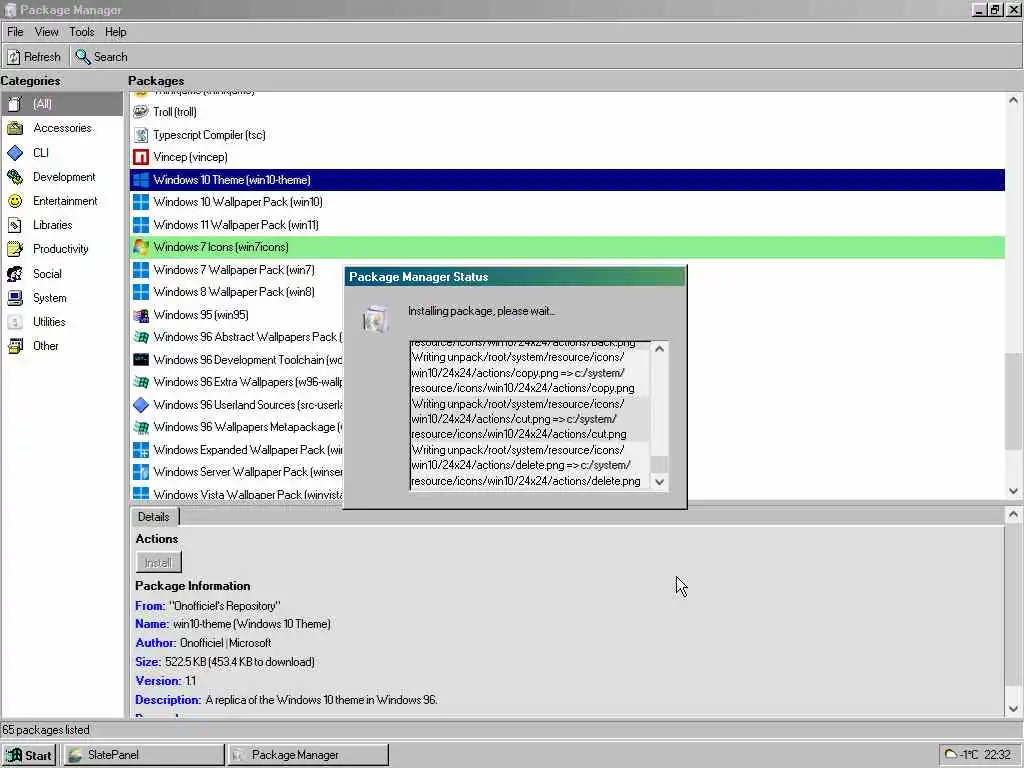Image resolution: width=1024 pixels, height=768 pixels.
Task: Click the Typescript Compiler package icon
Action: pyautogui.click(x=140, y=135)
